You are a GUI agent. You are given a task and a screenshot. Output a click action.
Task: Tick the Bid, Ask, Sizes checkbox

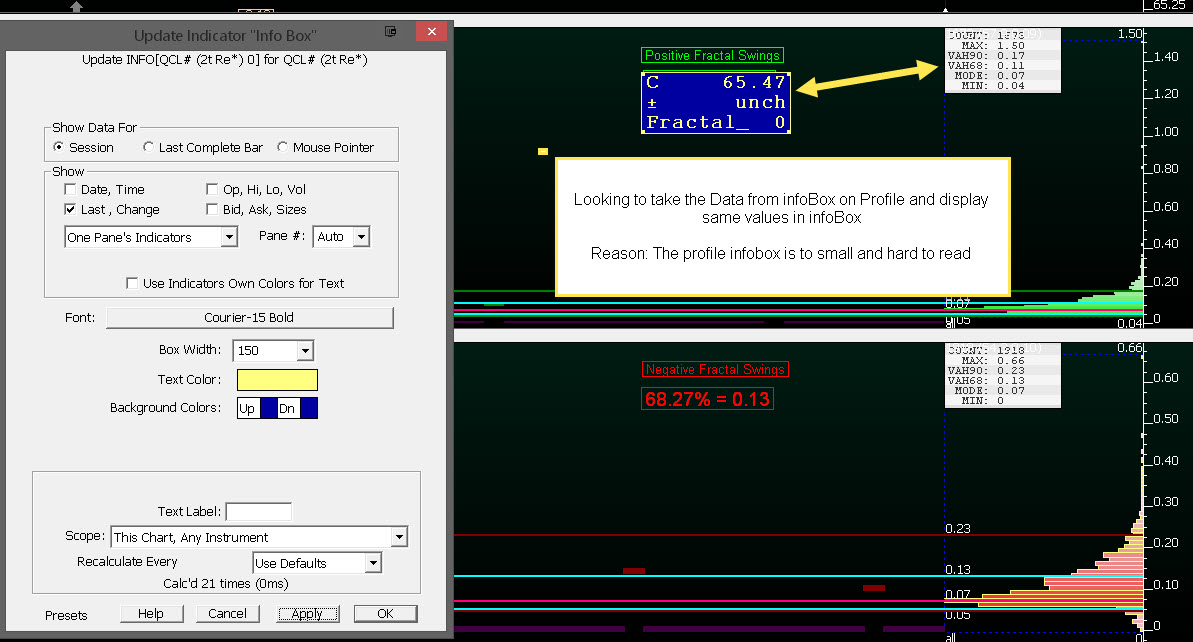[x=212, y=209]
